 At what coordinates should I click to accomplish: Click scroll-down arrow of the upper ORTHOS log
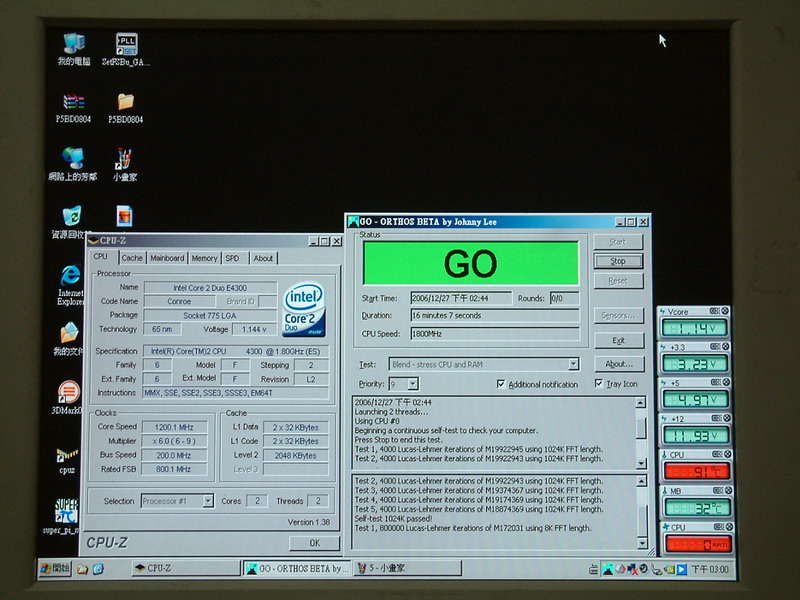click(x=642, y=463)
